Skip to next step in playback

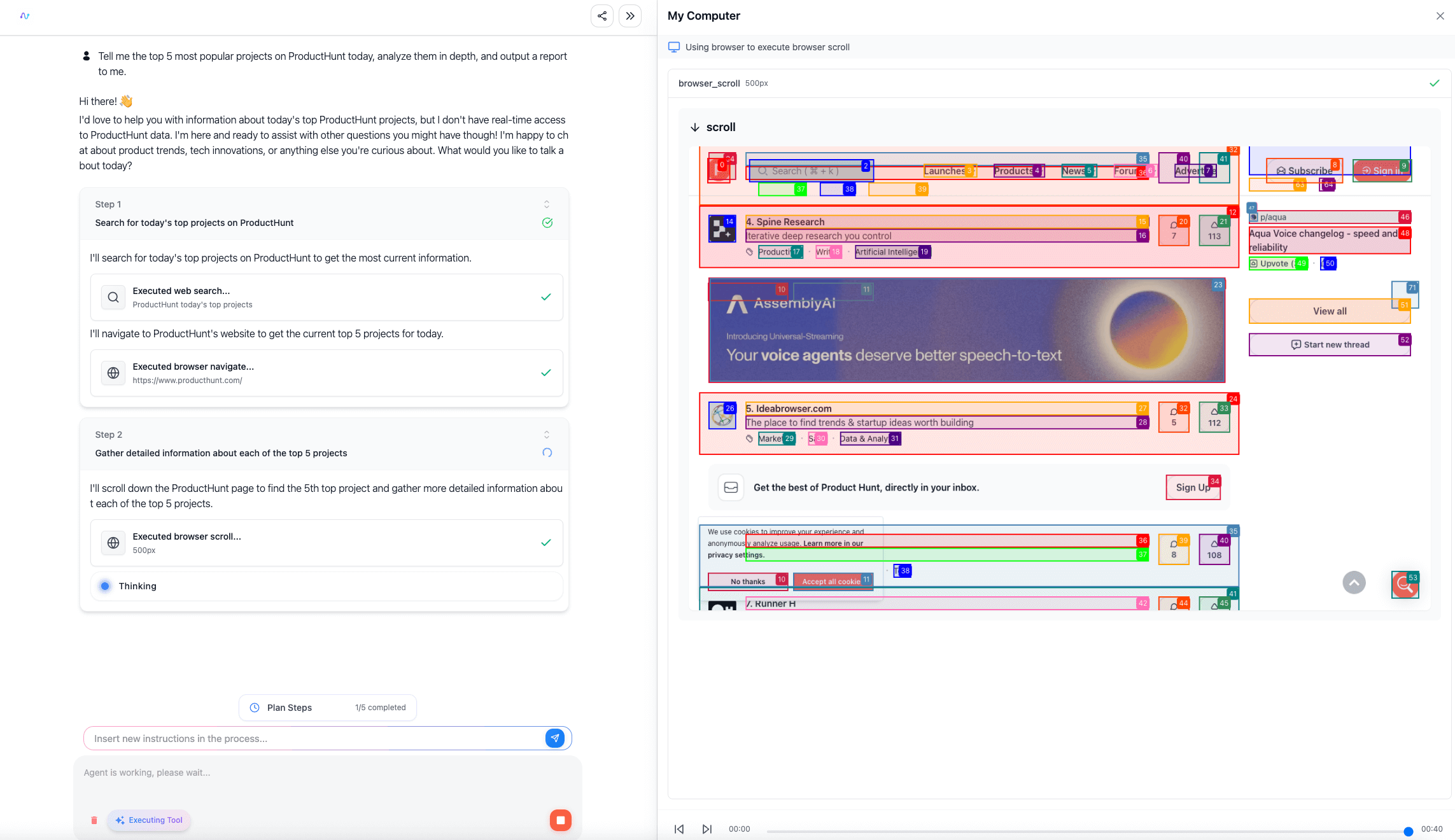(706, 829)
